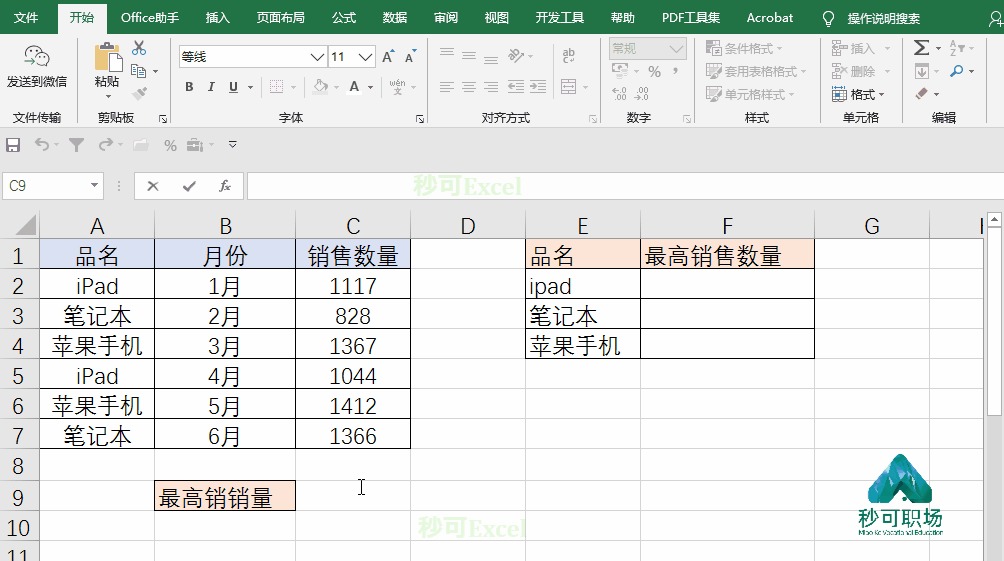Undo the last action
This screenshot has width=1004, height=561.
pyautogui.click(x=42, y=145)
